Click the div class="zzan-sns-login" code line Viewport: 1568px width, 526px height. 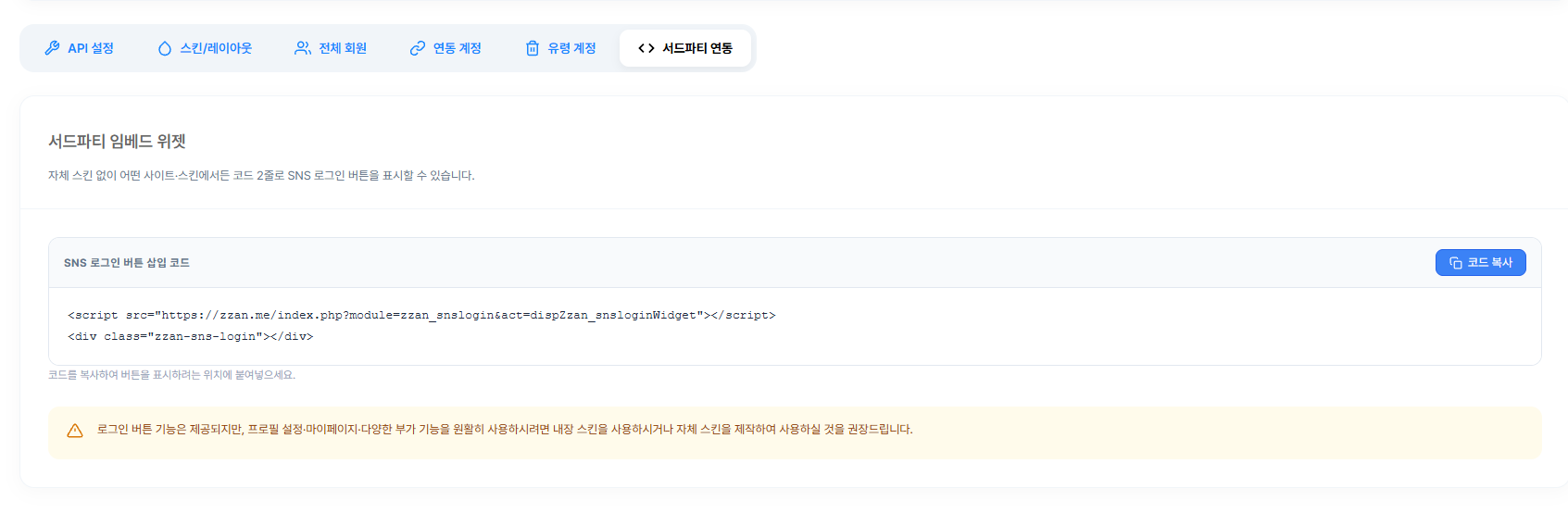(x=191, y=337)
